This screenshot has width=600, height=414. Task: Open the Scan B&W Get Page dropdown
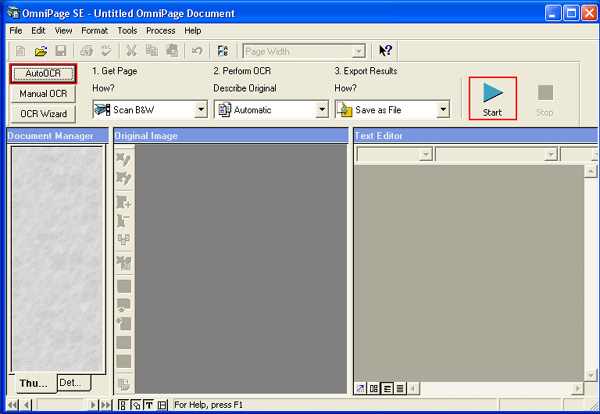point(200,109)
